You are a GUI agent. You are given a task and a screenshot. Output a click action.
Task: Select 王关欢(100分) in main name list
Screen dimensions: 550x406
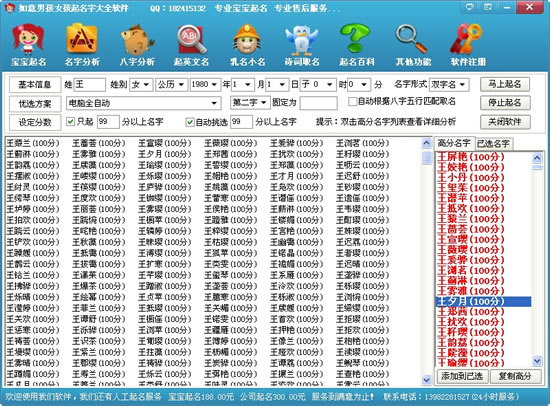click(x=33, y=319)
